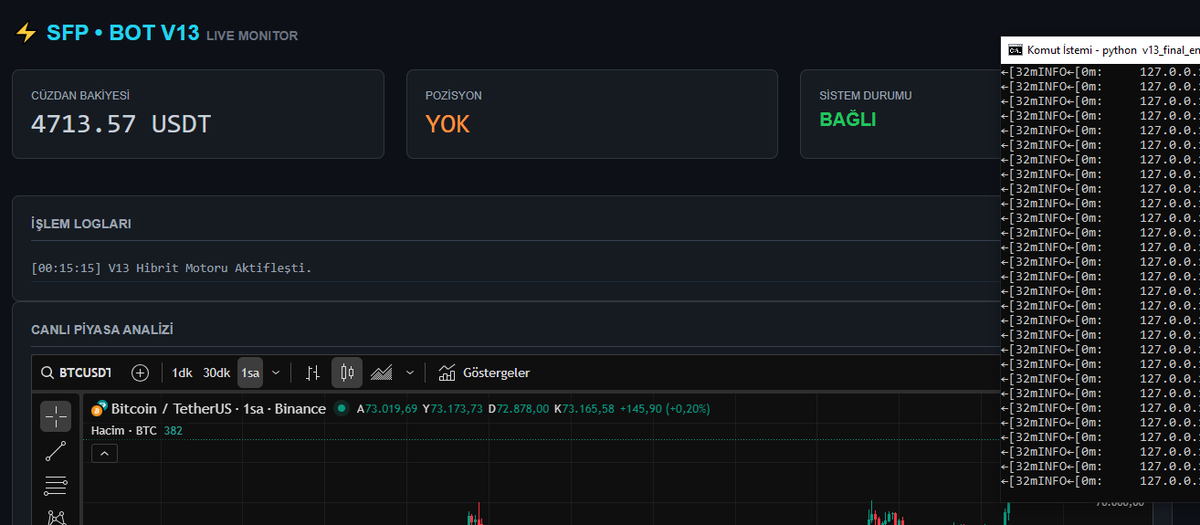
Task: Click the V13 Hibrit Motoru log entry
Action: pyautogui.click(x=171, y=268)
